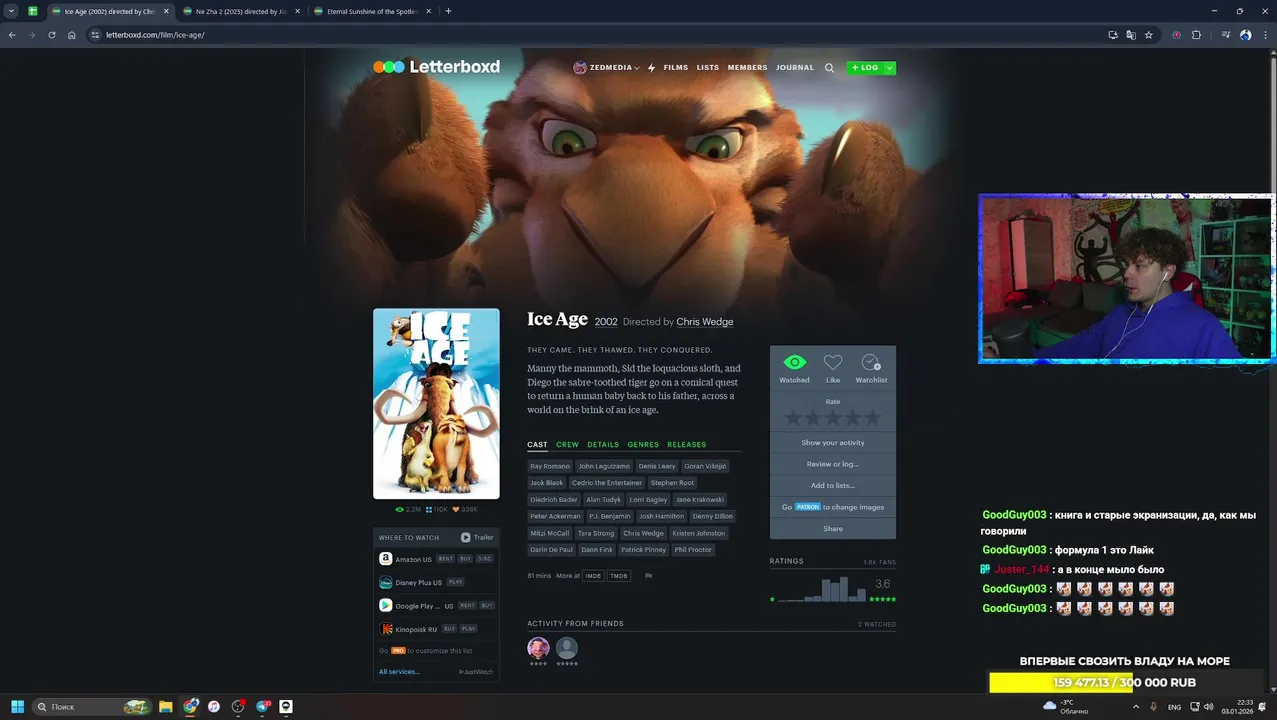
Task: Go to JOURNAL in navigation
Action: pos(795,68)
